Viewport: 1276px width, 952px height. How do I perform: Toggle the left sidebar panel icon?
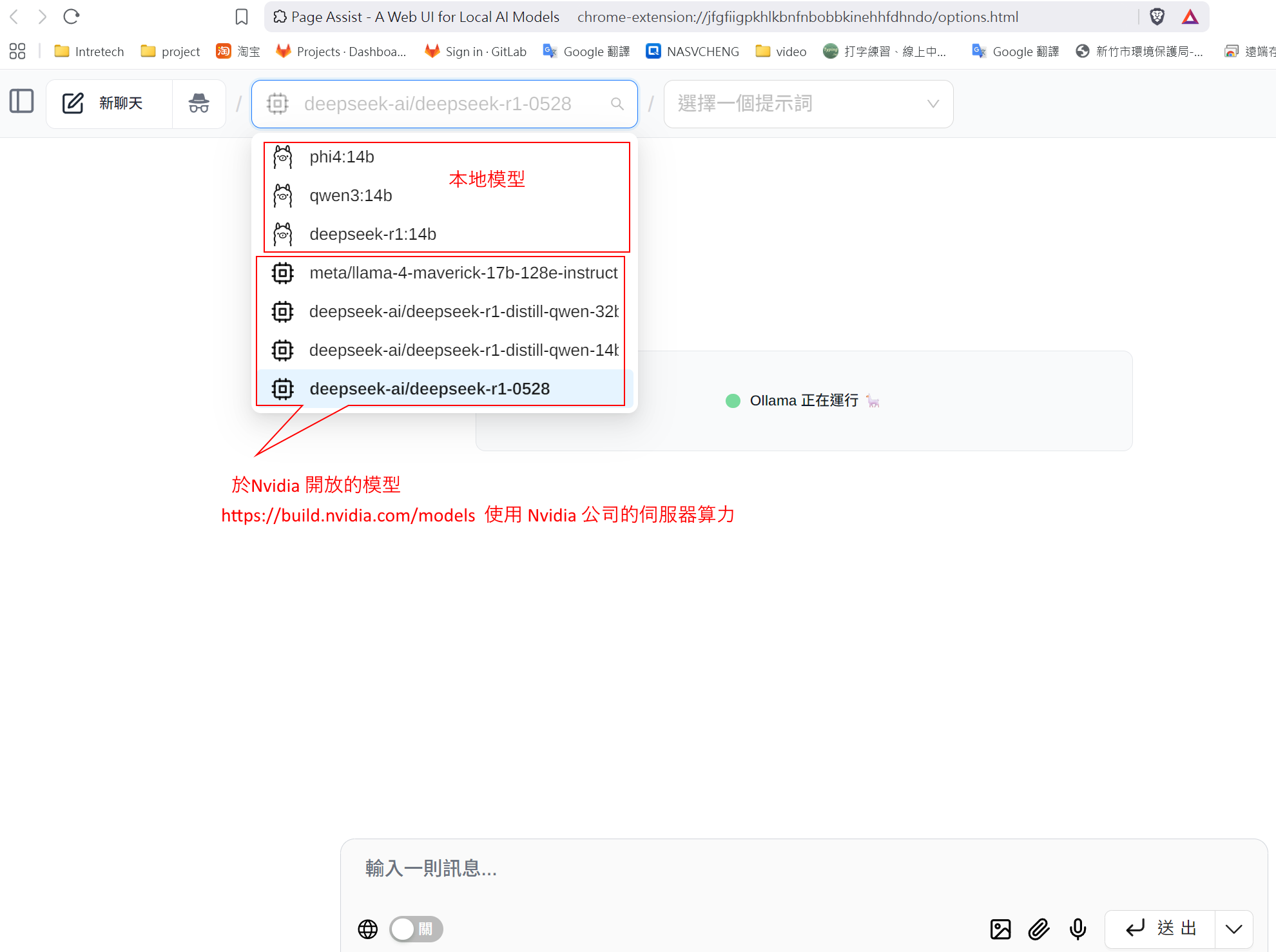22,102
